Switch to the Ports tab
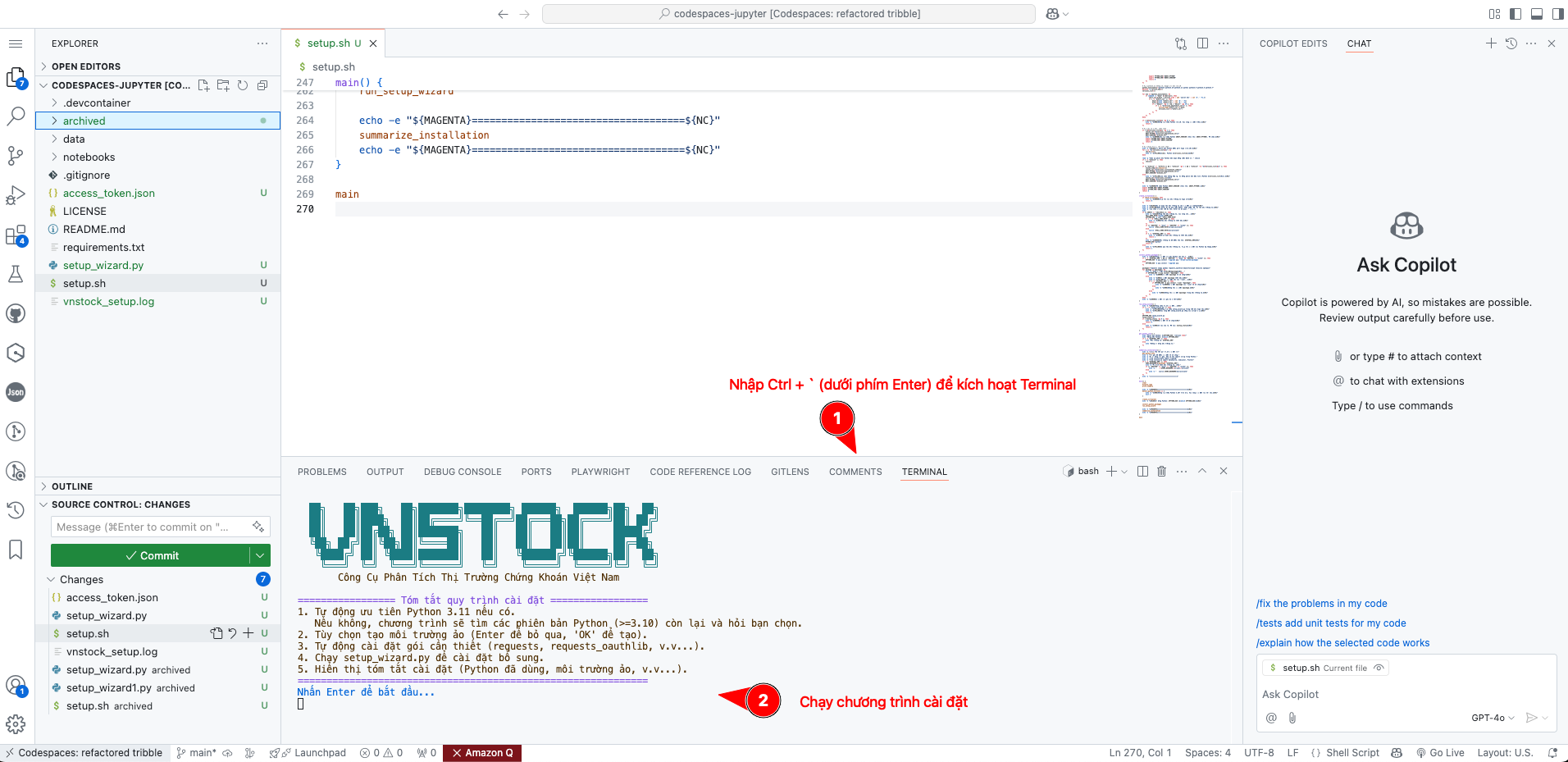1568x762 pixels. coord(536,472)
